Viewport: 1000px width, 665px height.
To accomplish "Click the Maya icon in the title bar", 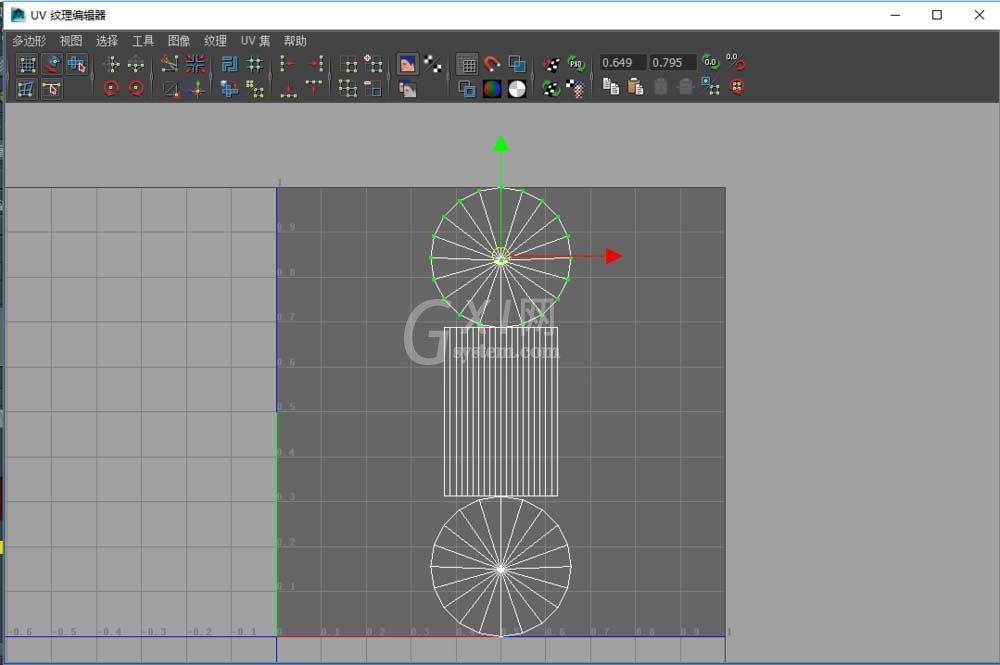I will 18,15.
